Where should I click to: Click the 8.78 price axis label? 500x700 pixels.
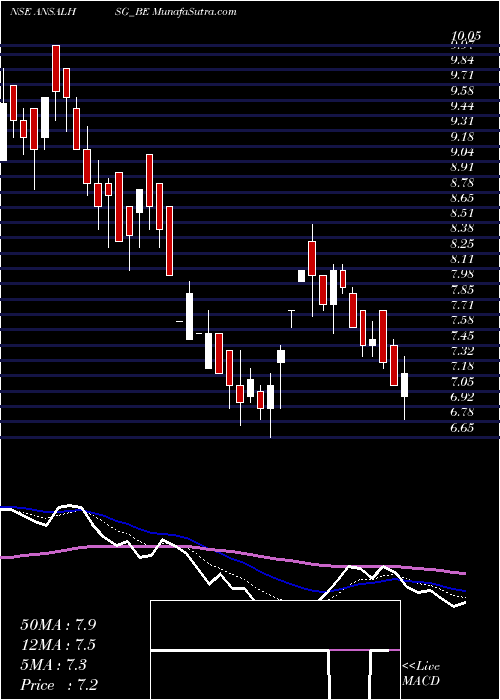click(462, 183)
